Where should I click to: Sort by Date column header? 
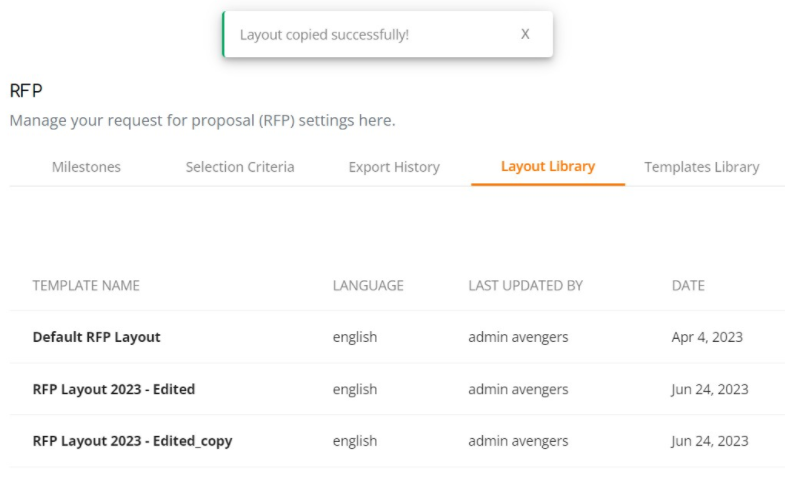click(x=688, y=285)
